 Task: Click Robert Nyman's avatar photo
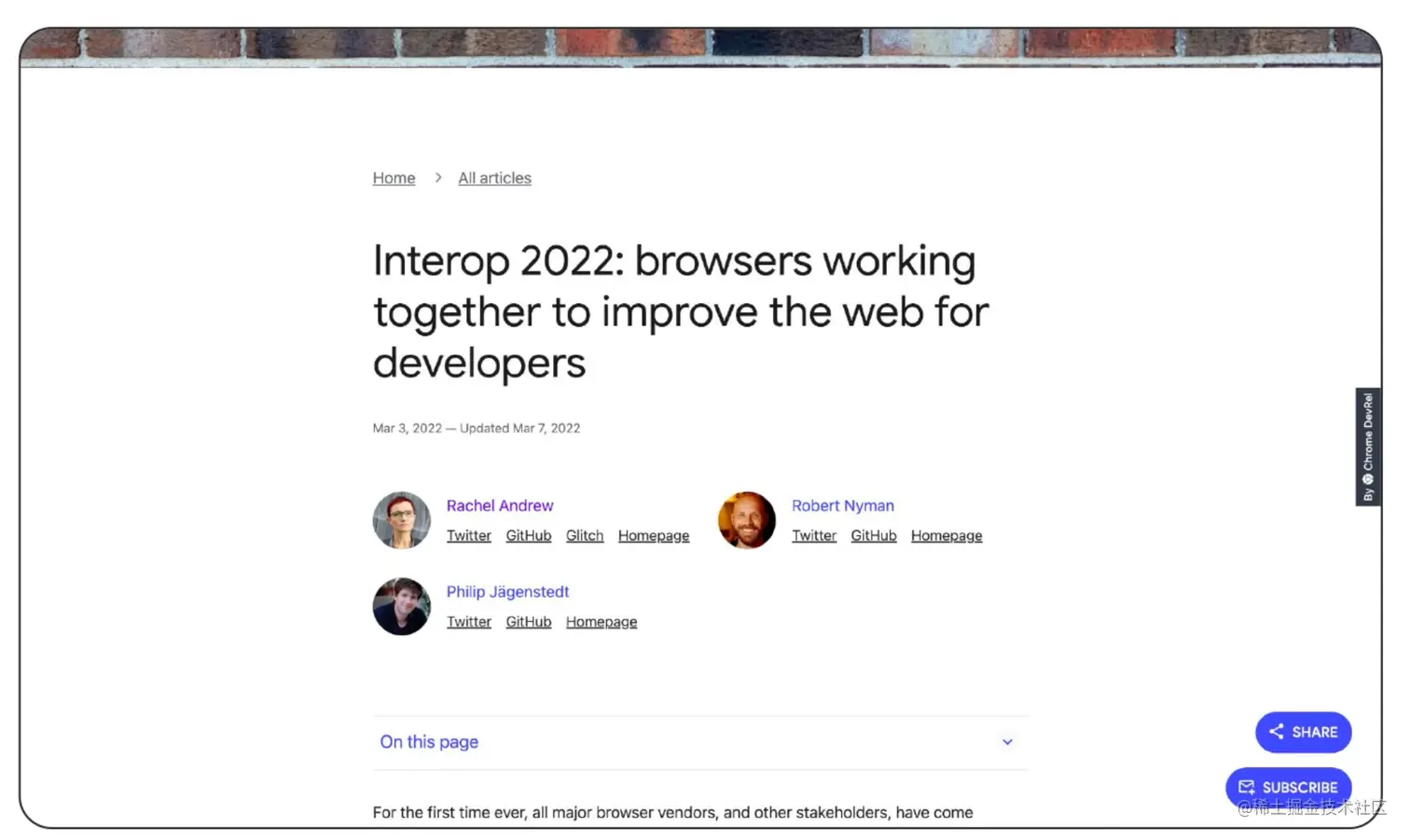(x=747, y=520)
